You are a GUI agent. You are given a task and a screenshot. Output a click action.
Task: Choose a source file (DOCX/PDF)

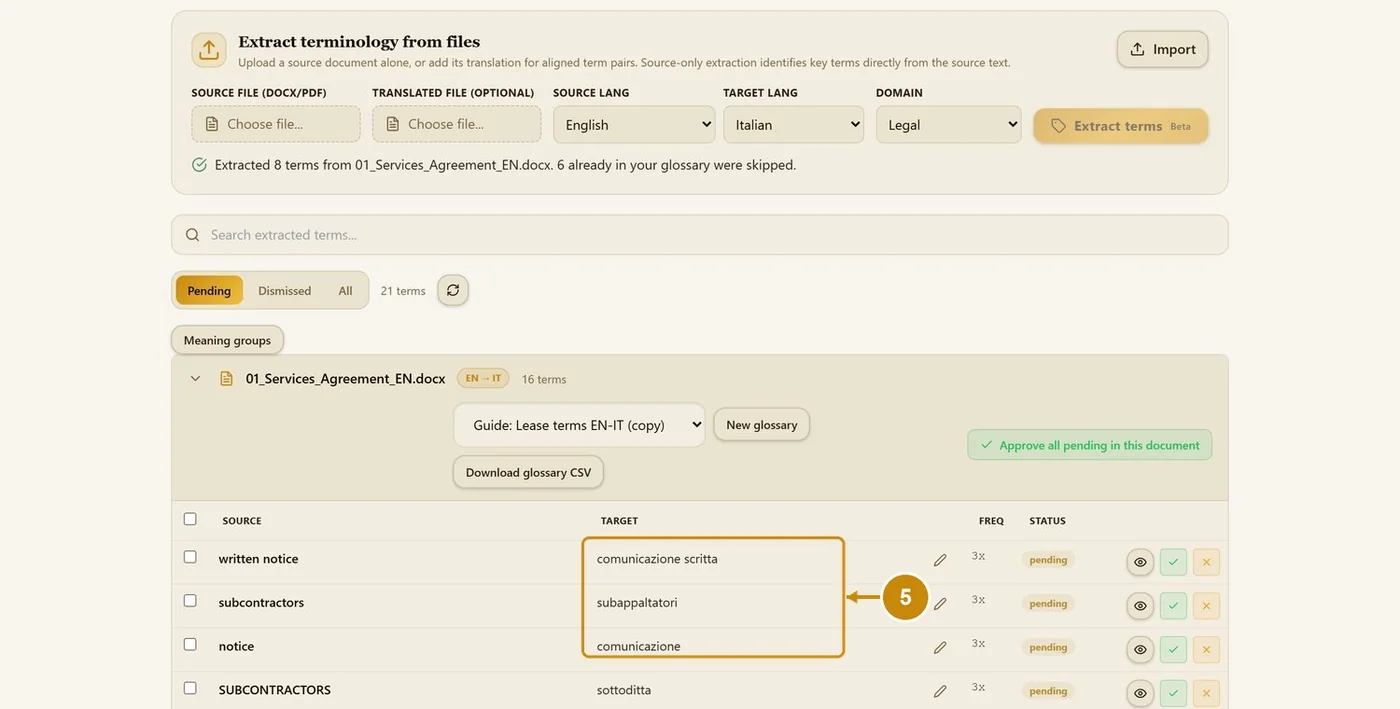coord(276,124)
